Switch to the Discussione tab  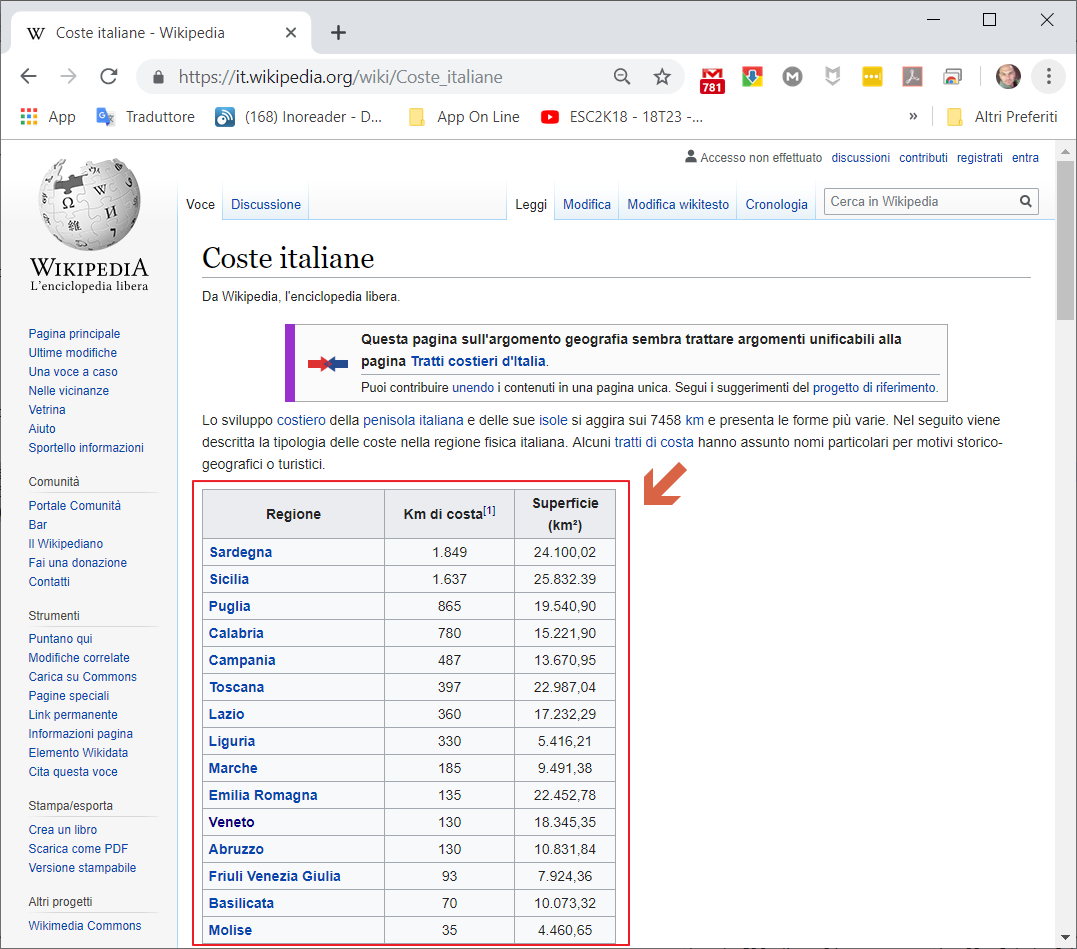pyautogui.click(x=265, y=204)
